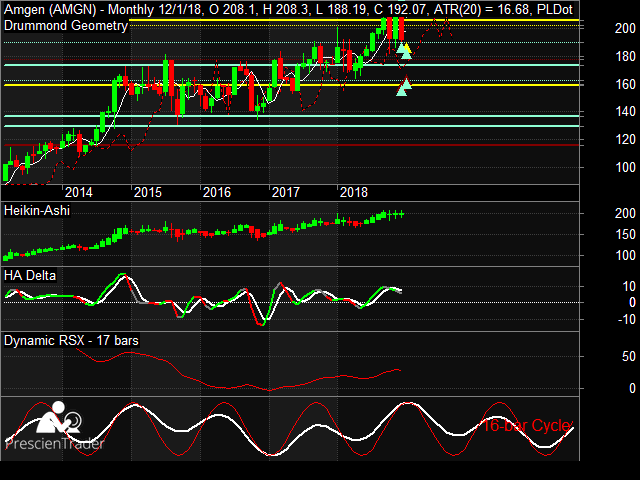The height and width of the screenshot is (480, 640).
Task: Click the 140 price level on main axis
Action: (x=625, y=111)
